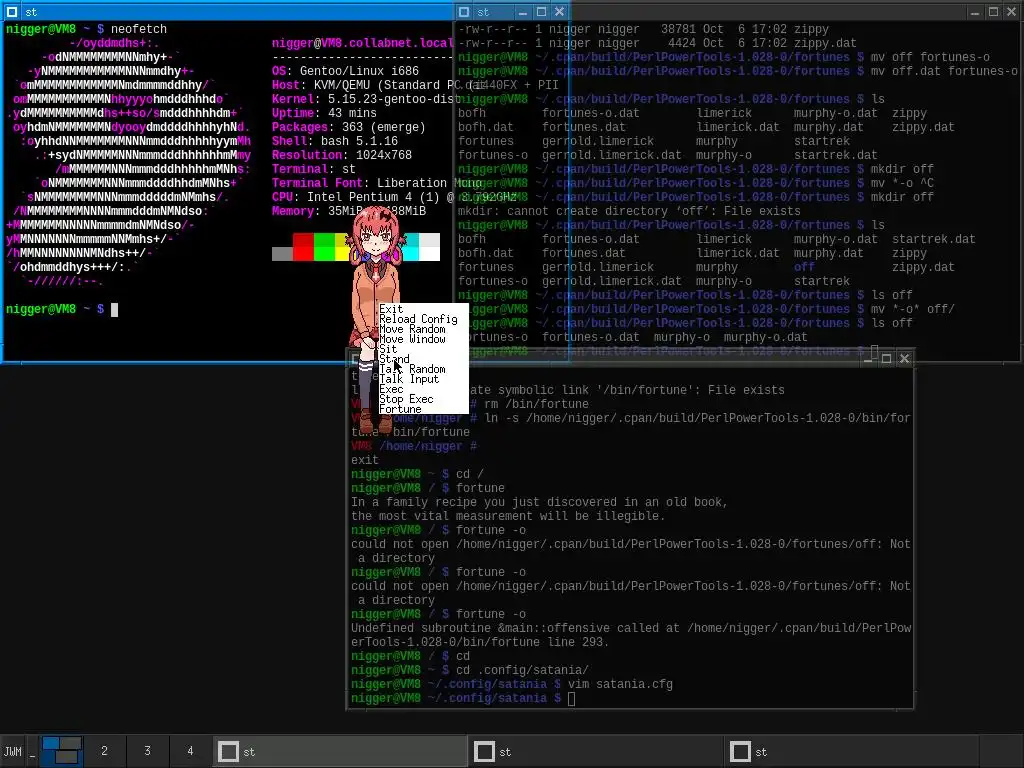This screenshot has height=768, width=1024.
Task: Click the 'rm /bin/fortune' command text
Action: 536,404
